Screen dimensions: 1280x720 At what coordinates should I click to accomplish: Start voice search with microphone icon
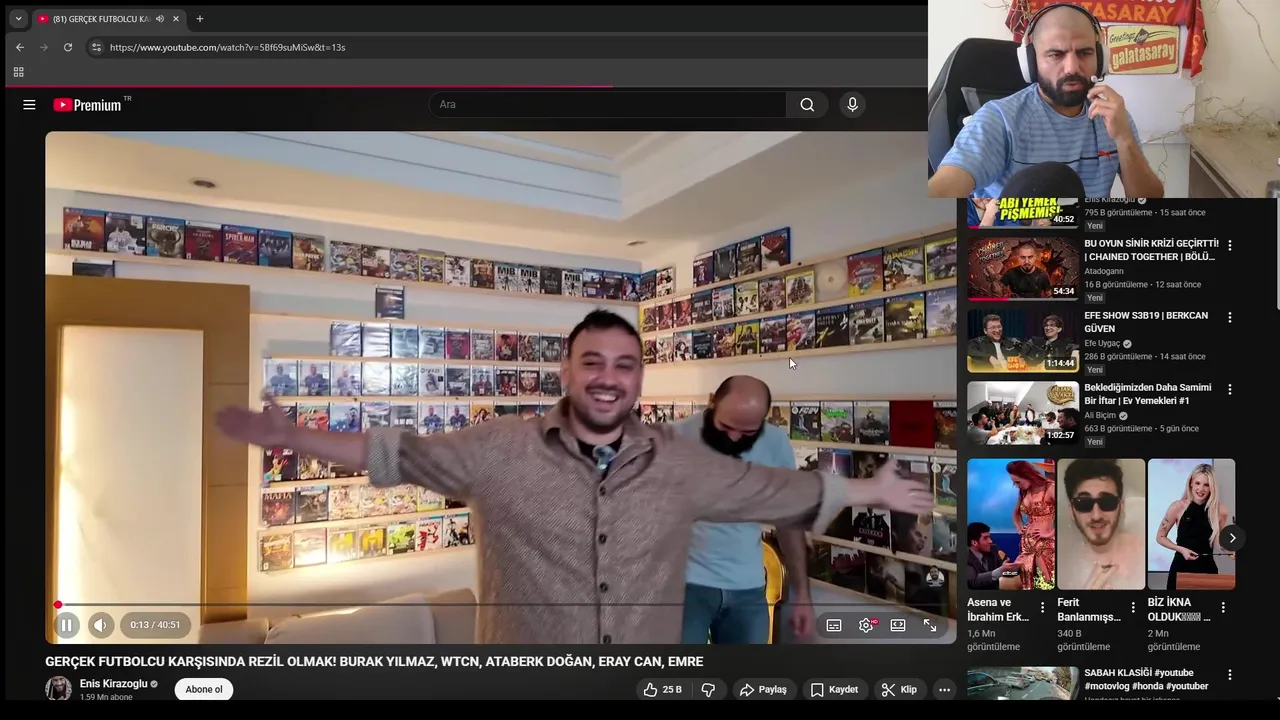click(x=852, y=104)
